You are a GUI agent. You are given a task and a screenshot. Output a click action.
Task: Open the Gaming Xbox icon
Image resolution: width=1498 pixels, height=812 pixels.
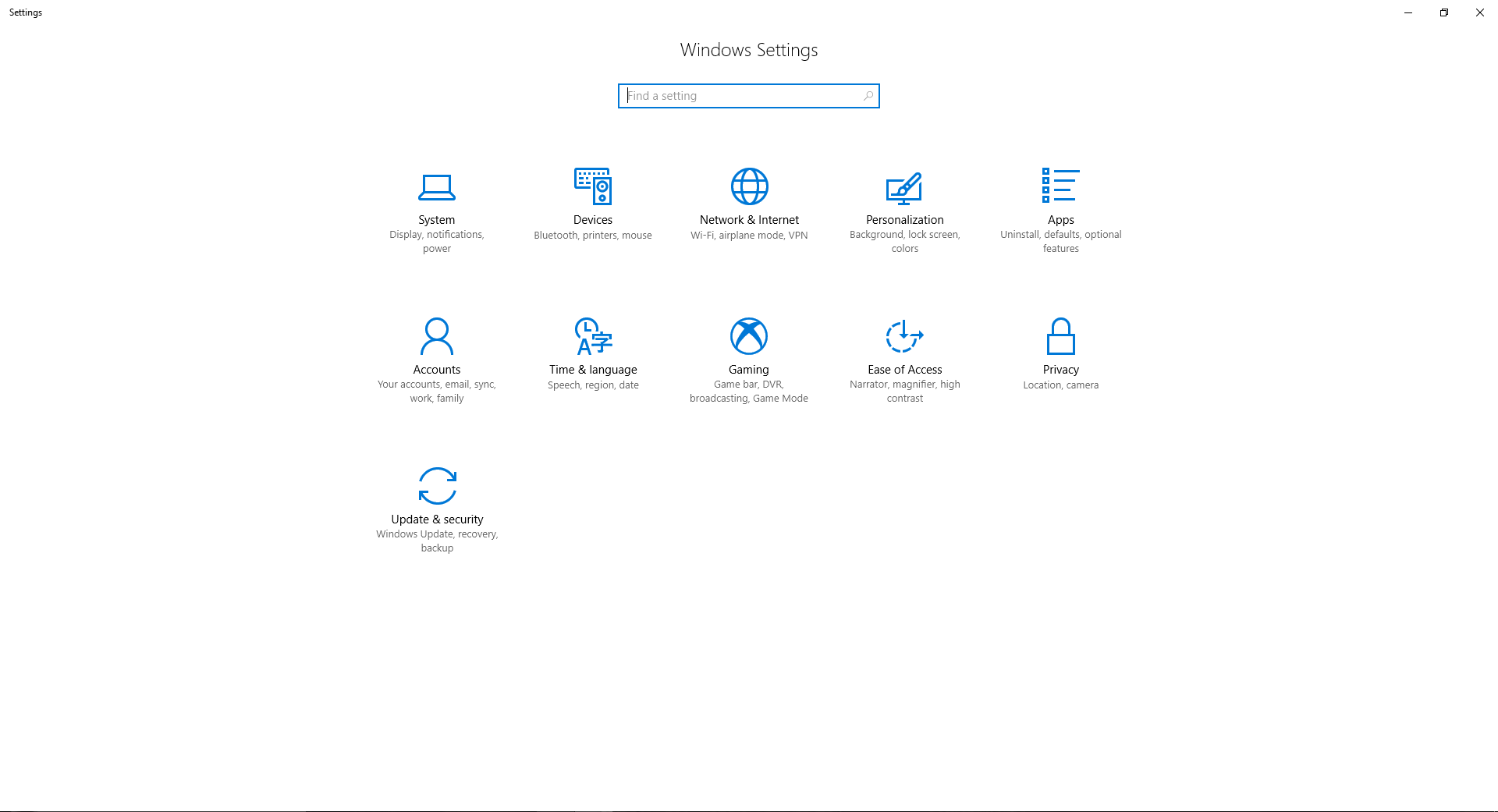pos(749,336)
